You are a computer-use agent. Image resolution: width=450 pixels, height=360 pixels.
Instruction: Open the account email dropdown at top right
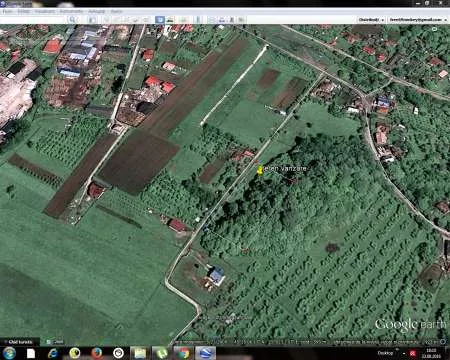[x=419, y=20]
